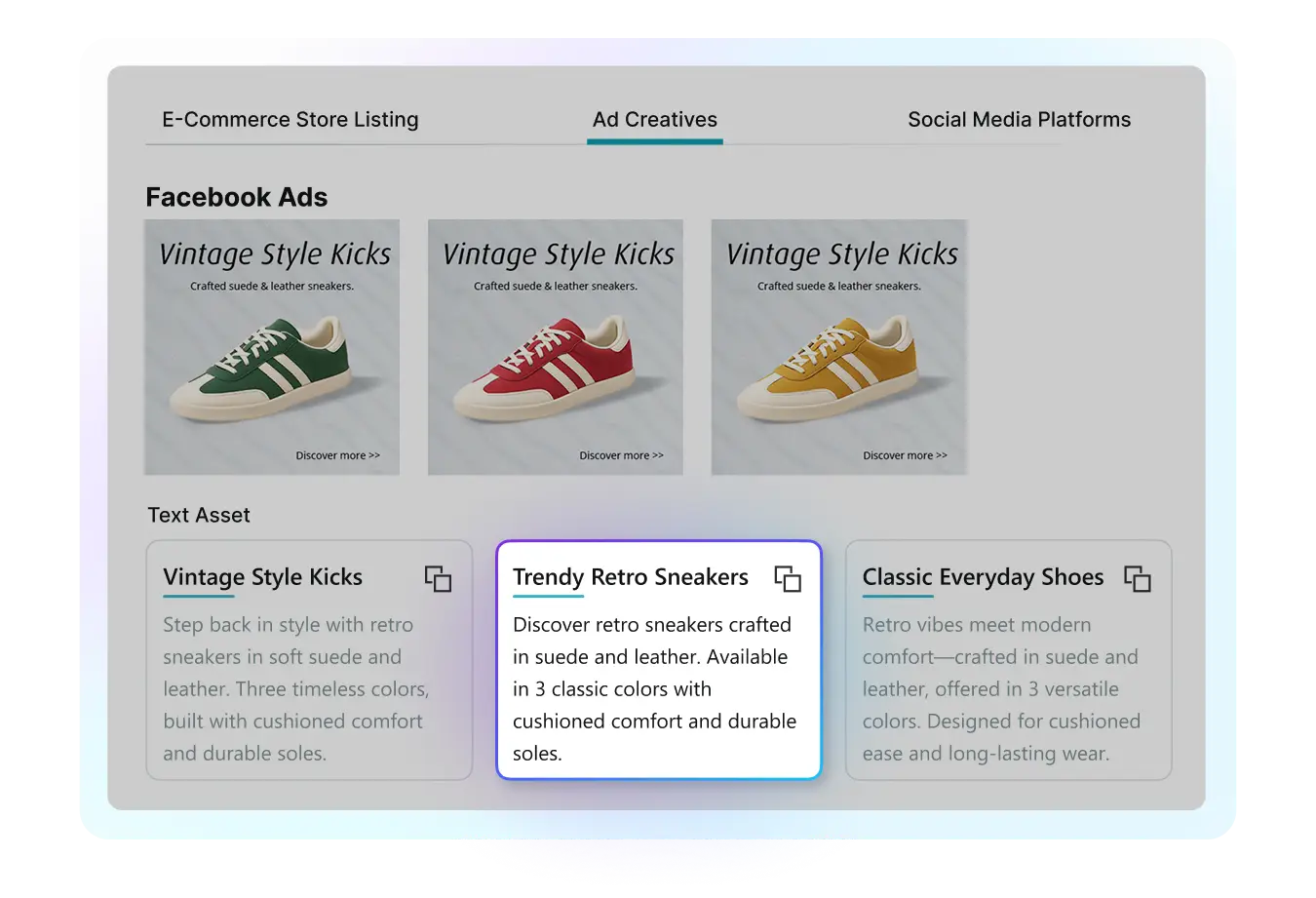Image resolution: width=1316 pixels, height=898 pixels.
Task: Click description text starting 'Retro vibes meet modern'
Action: coord(1001,688)
